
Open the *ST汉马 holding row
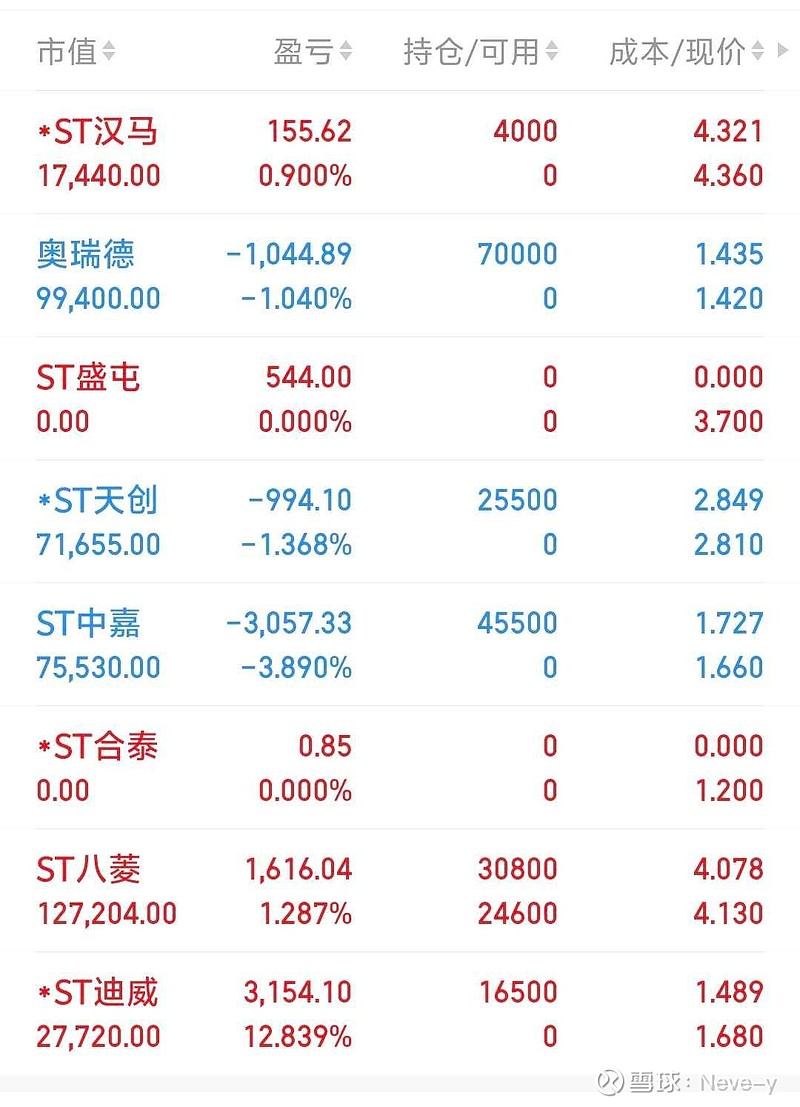(x=400, y=152)
